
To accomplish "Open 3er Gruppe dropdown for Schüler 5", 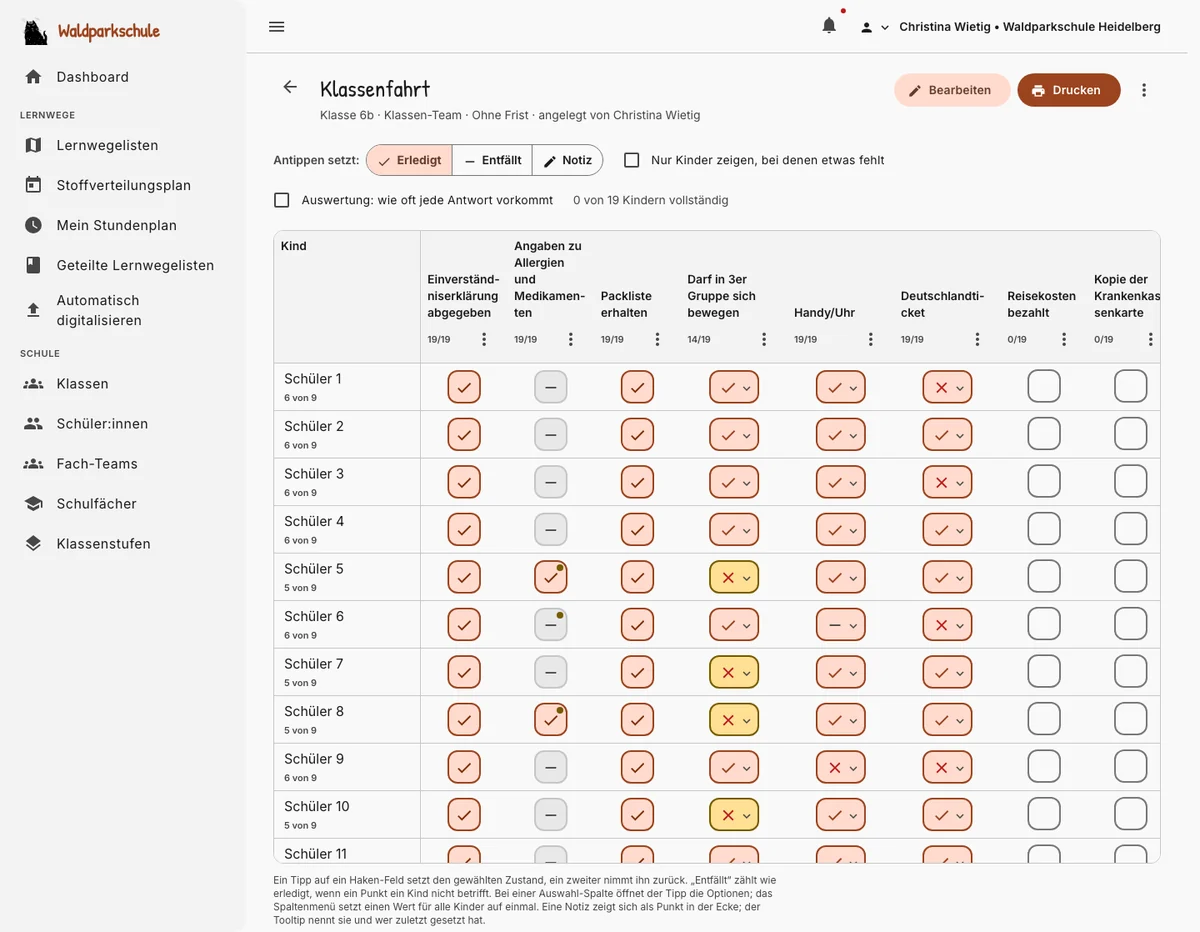I will 734,577.
